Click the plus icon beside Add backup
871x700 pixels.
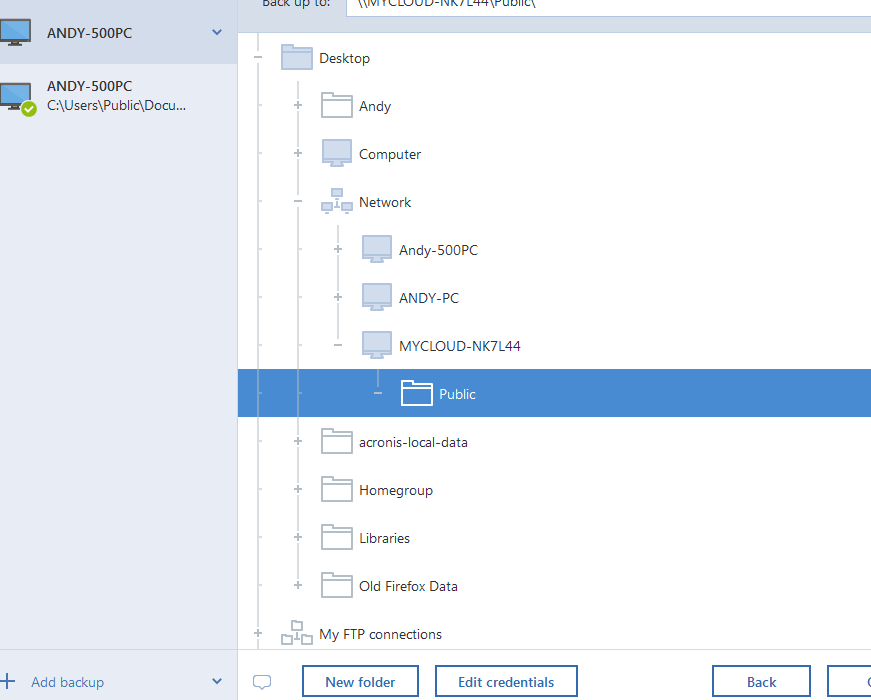[x=9, y=682]
